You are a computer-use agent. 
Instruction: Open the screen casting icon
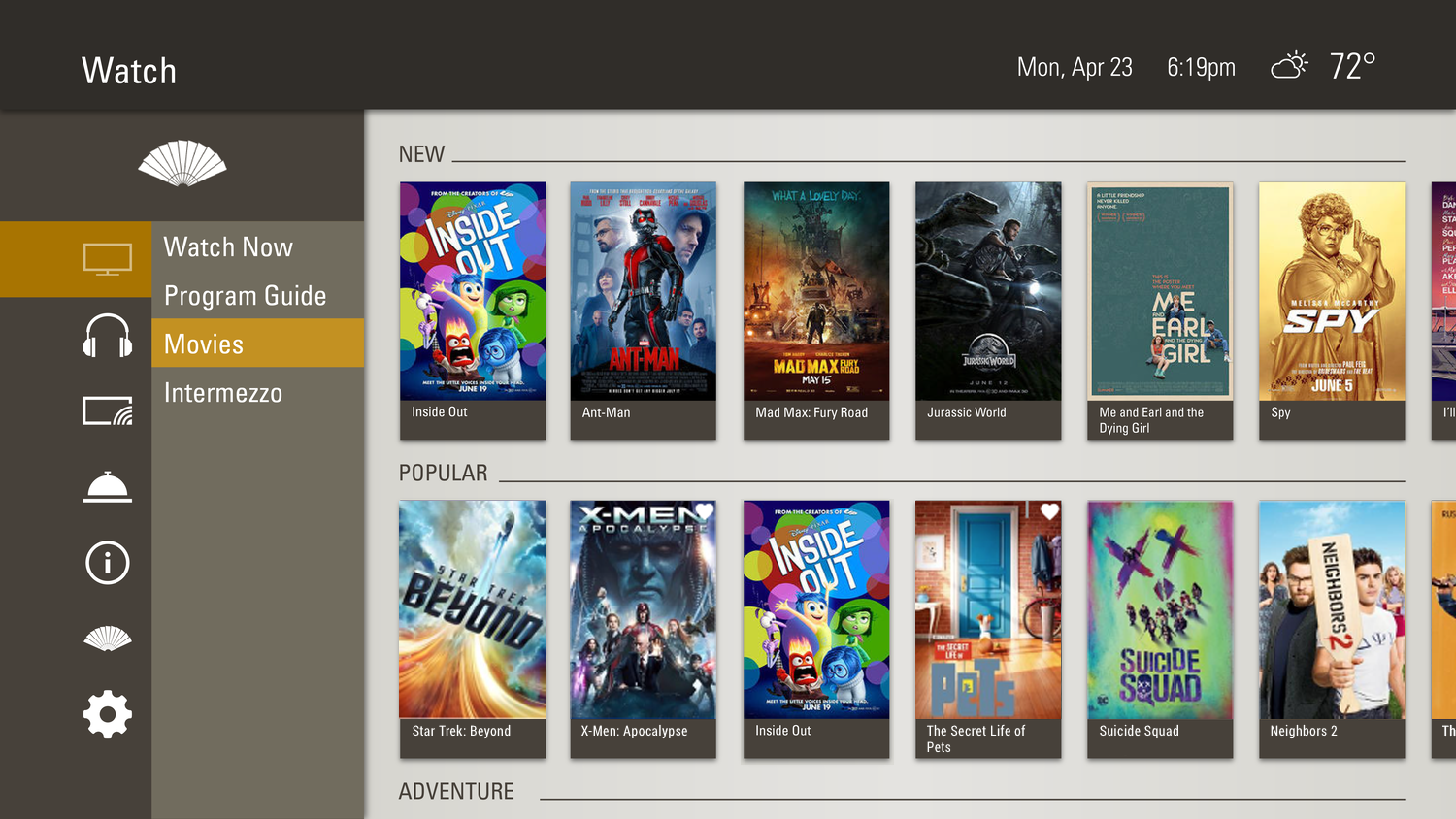tap(107, 411)
